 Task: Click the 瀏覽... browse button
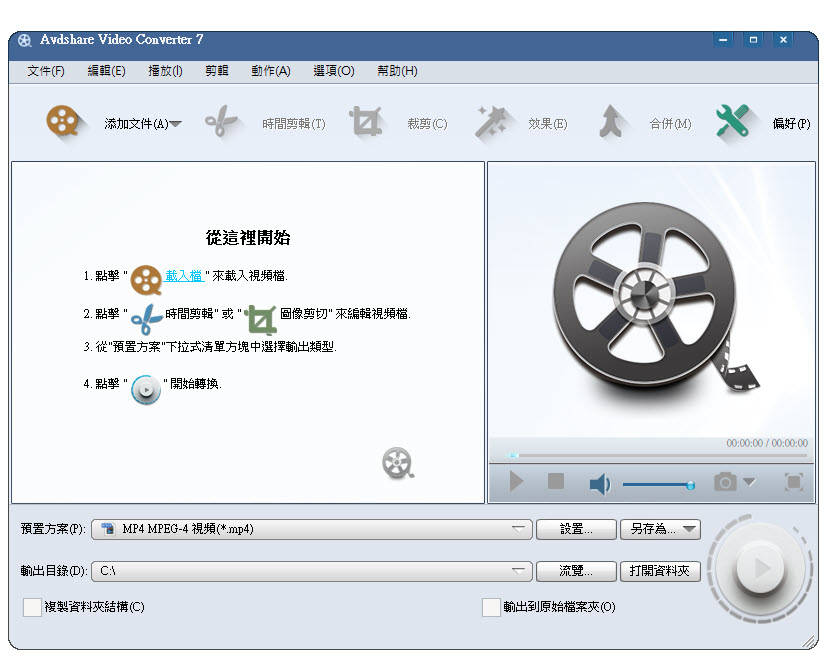[575, 571]
